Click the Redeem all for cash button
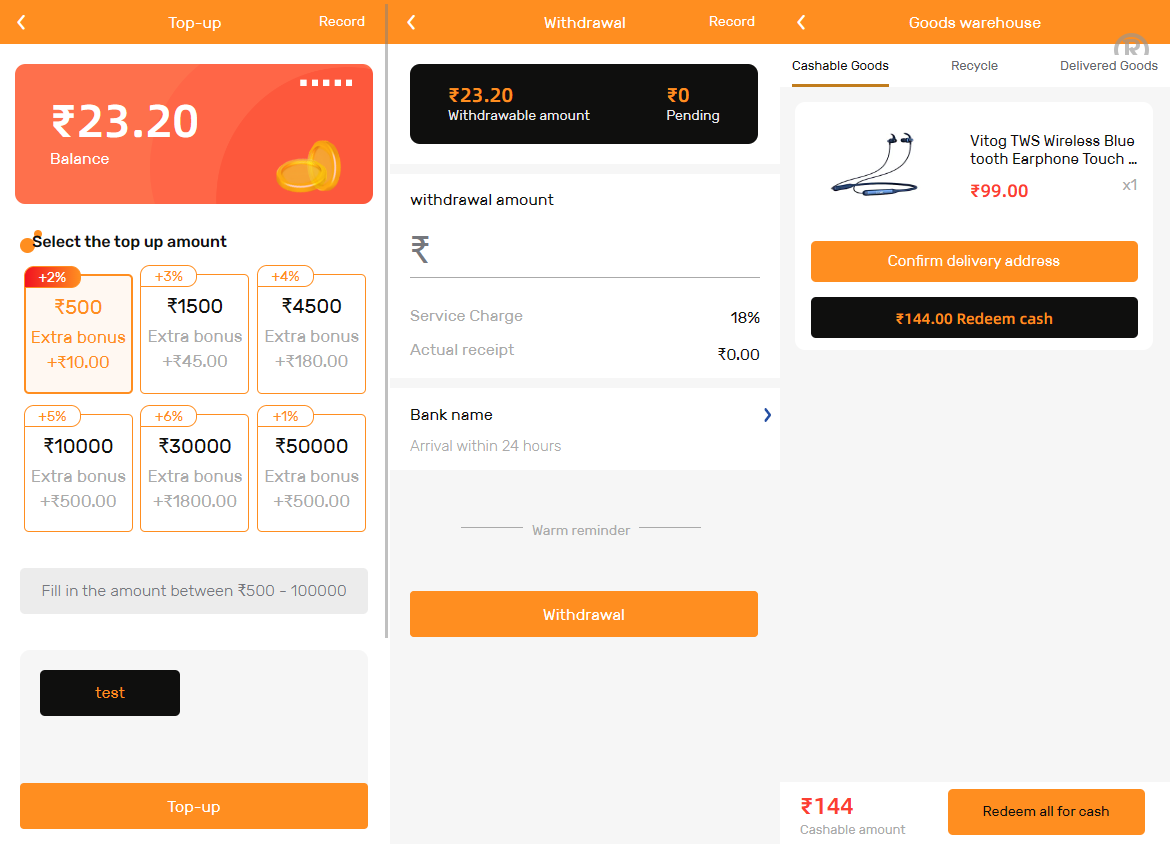 (1046, 811)
